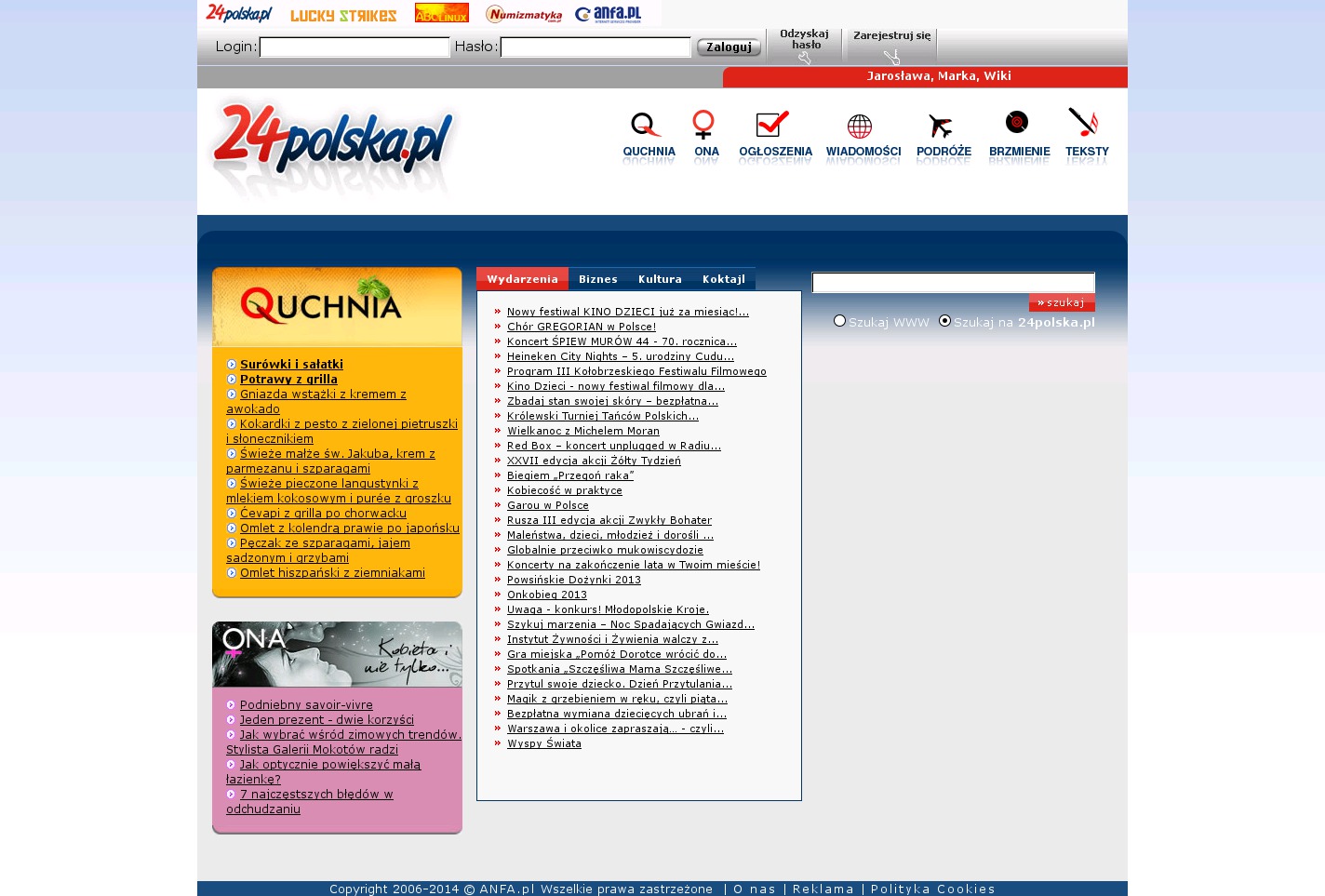The height and width of the screenshot is (896, 1325).
Task: Focus the Hasło password field
Action: pos(596,47)
